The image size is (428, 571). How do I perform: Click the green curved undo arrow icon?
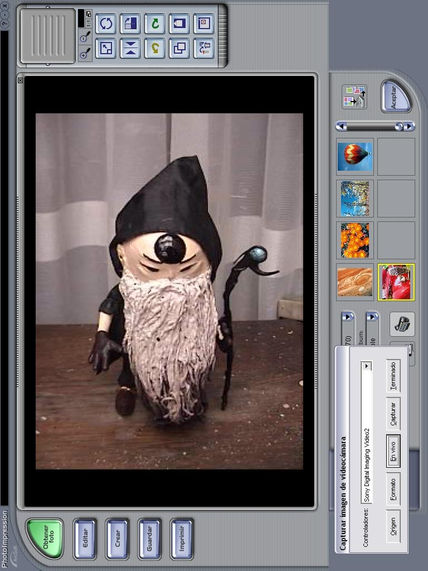(155, 24)
